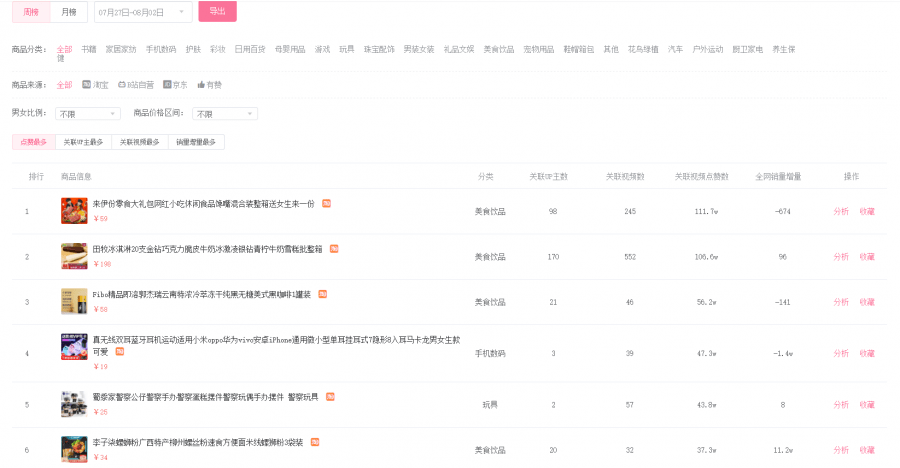Open thumbnail of 真无线双耳蓝牙耳机 product
Viewport: 900px width, 468px height.
pyautogui.click(x=74, y=347)
